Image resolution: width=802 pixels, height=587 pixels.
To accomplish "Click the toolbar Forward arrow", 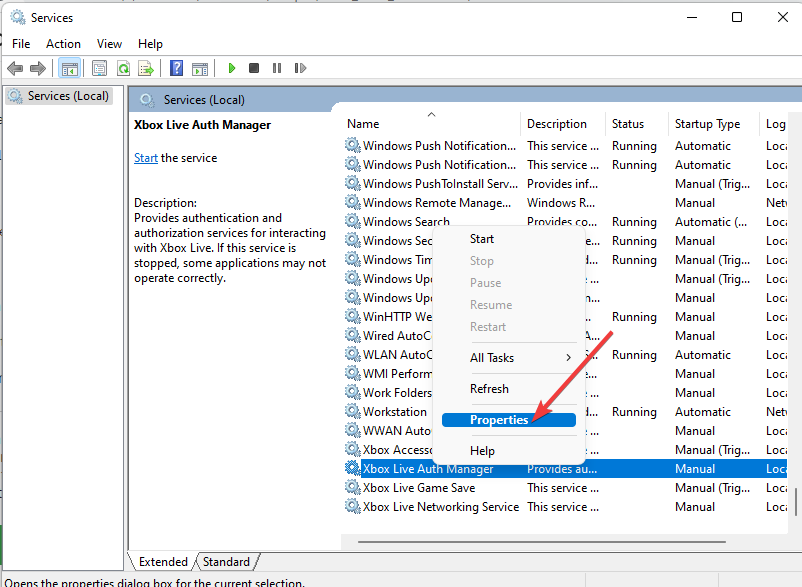I will pyautogui.click(x=38, y=68).
